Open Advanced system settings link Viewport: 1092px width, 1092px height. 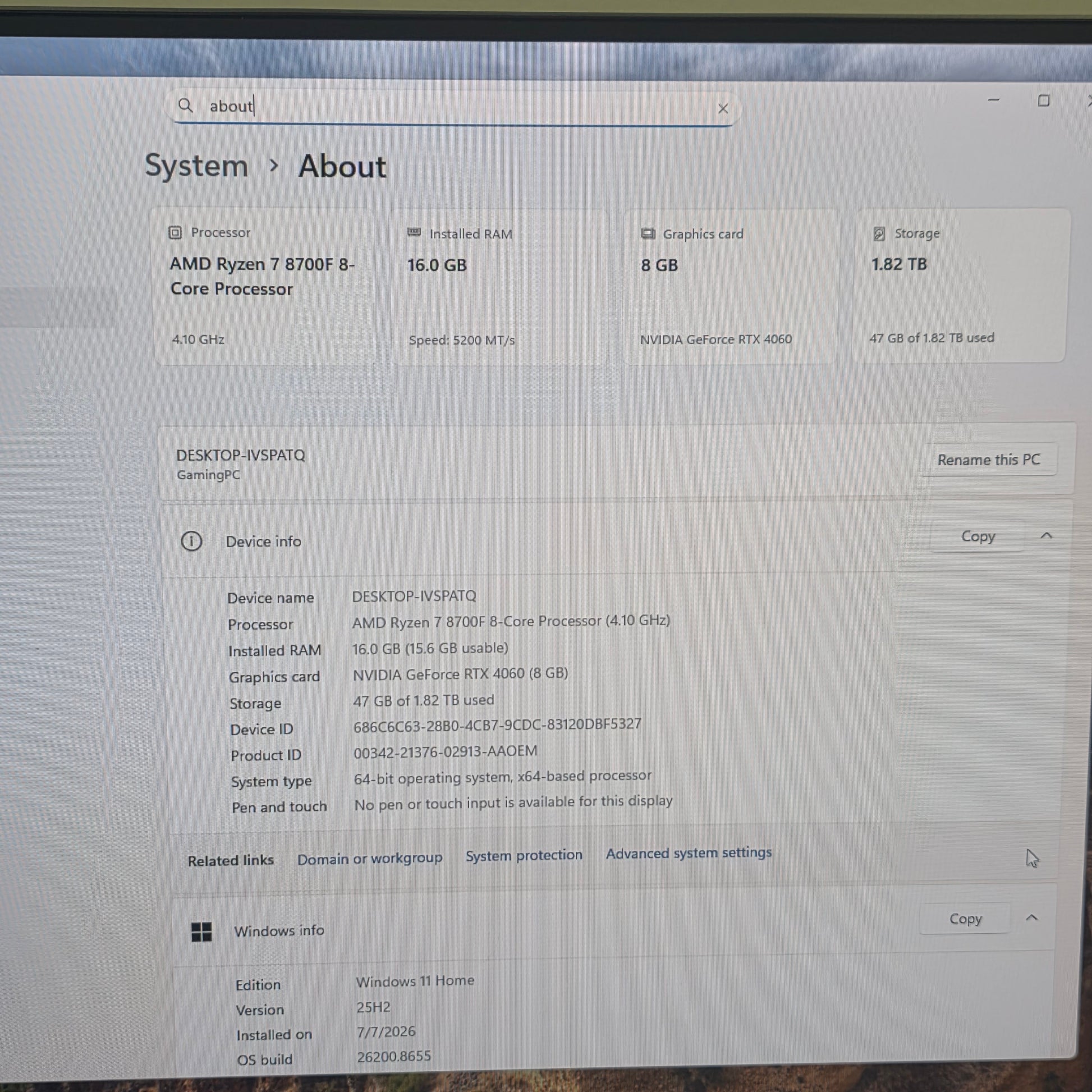click(x=689, y=852)
